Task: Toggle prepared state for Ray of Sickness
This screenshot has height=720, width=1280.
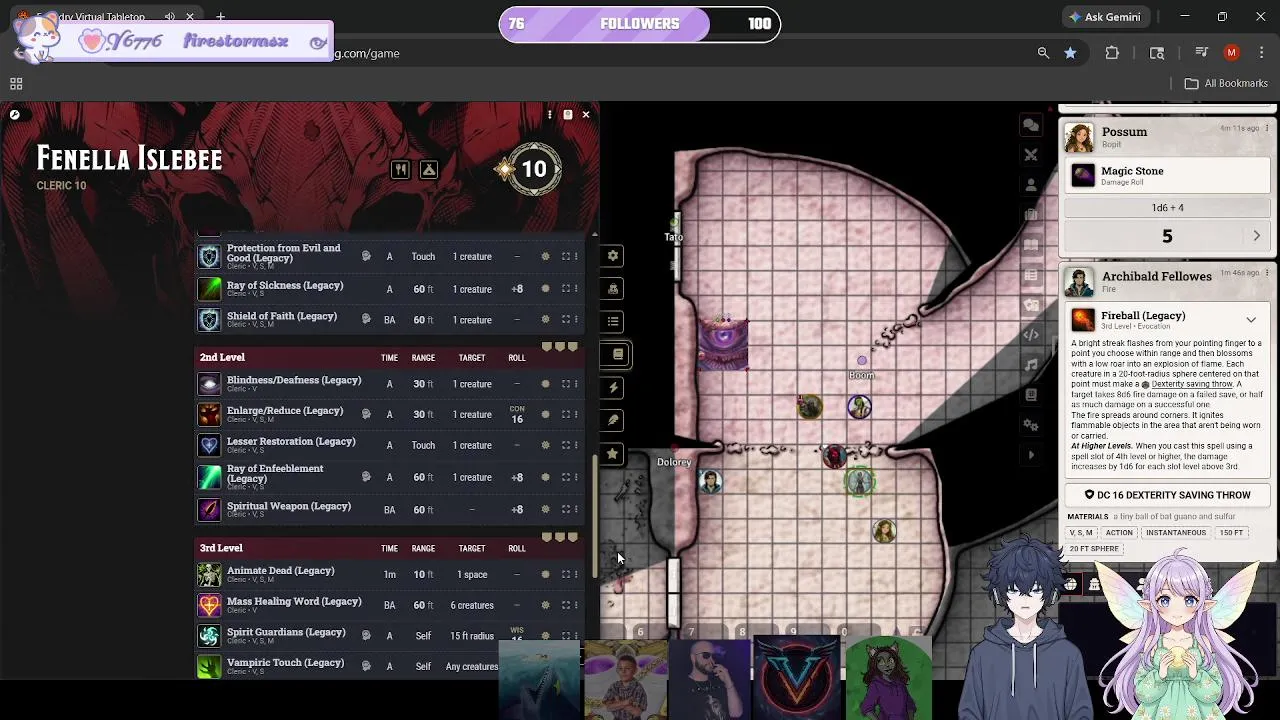Action: 545,289
